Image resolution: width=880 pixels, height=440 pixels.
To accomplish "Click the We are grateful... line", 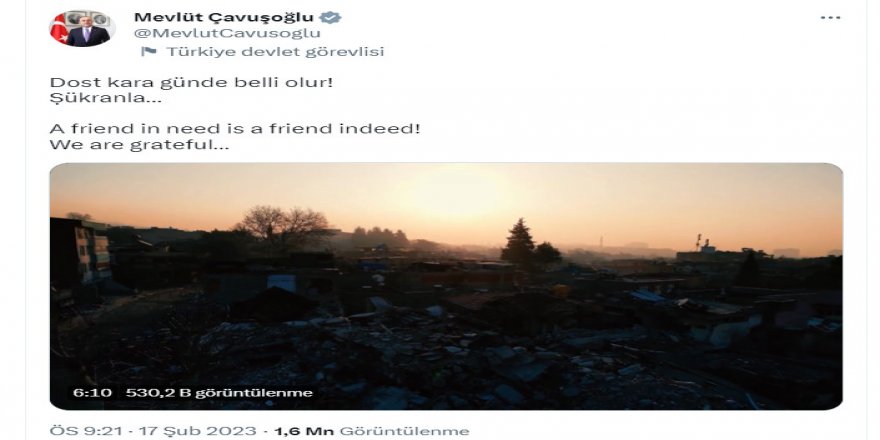I will pyautogui.click(x=139, y=145).
